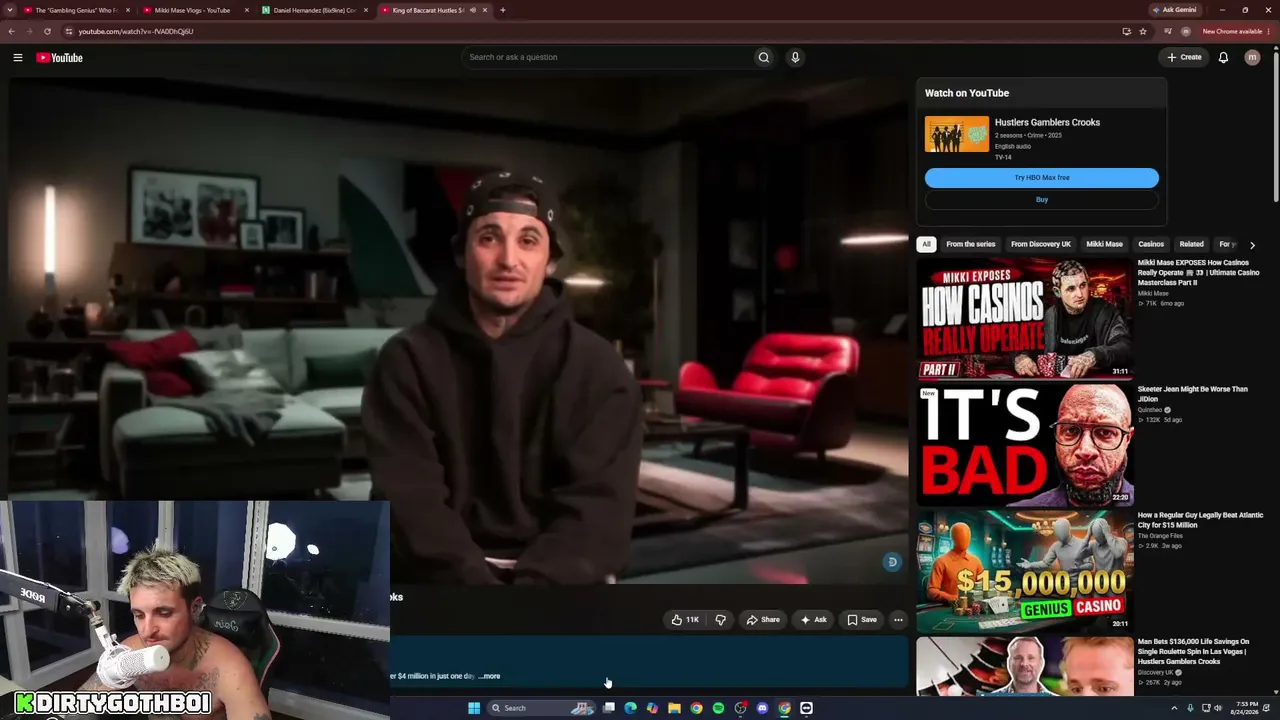1280x720 pixels.
Task: Open the account avatar menu
Action: tap(1252, 57)
